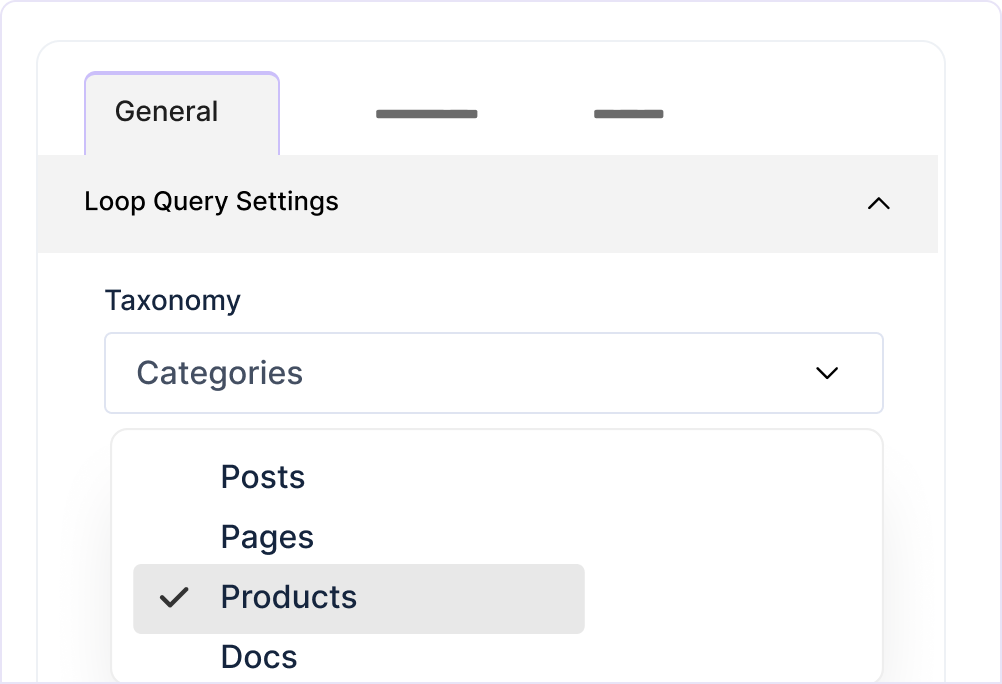
Task: Open the second placeholder tab beside General
Action: click(426, 114)
